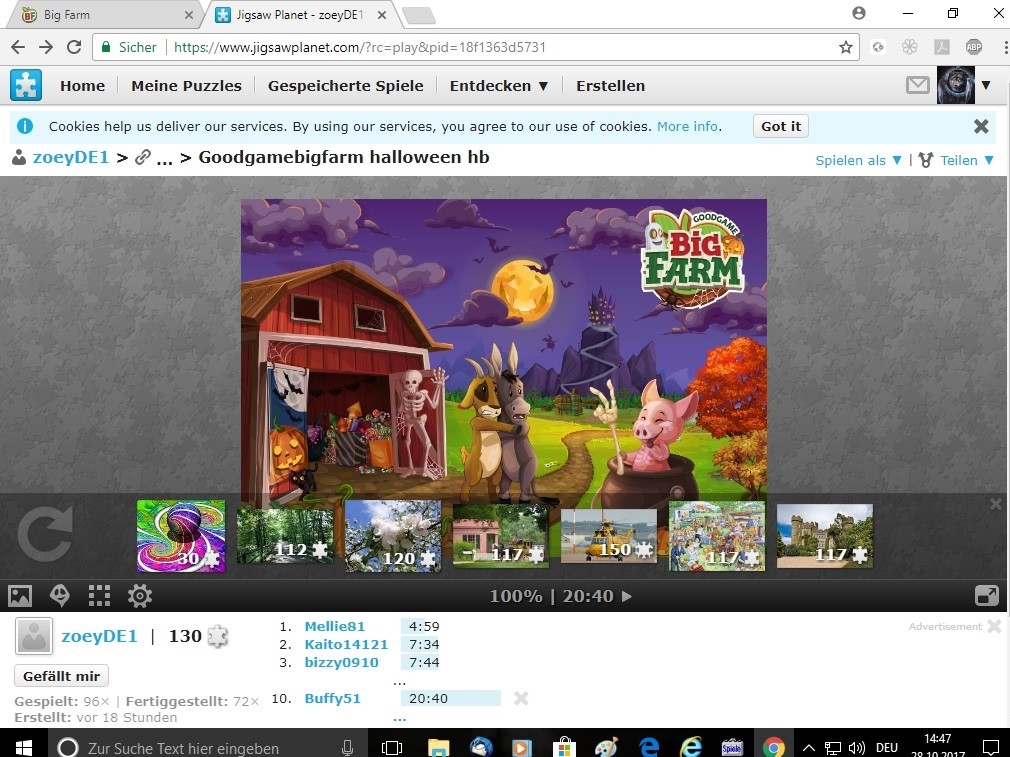Open the crowded town 117-piece puzzle
The width and height of the screenshot is (1010, 757).
coord(717,536)
